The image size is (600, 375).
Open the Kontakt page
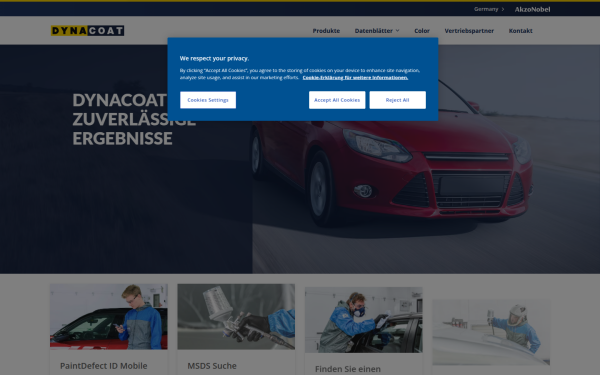tap(520, 31)
